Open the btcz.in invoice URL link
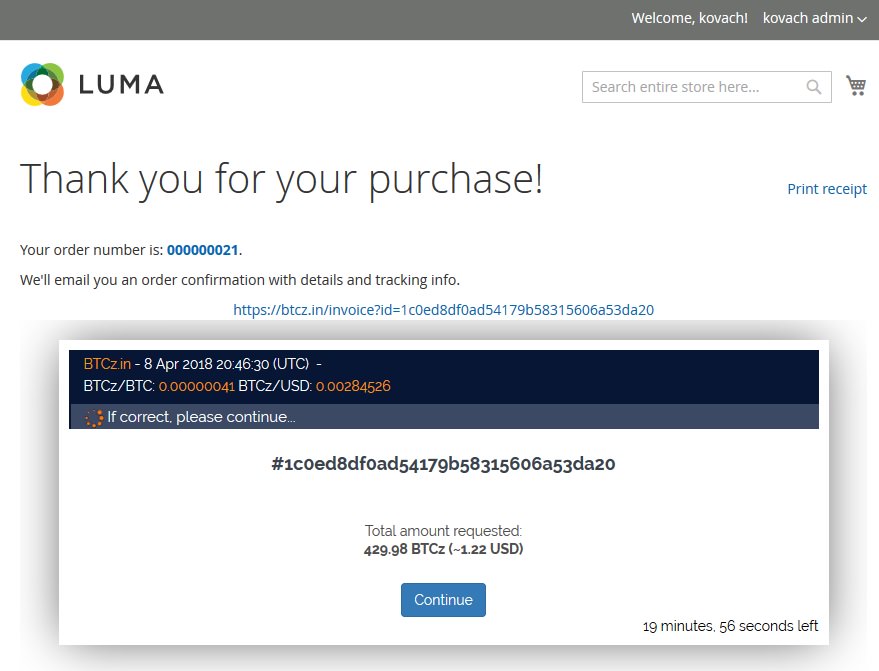Viewport: 879px width, 671px height. pyautogui.click(x=443, y=310)
